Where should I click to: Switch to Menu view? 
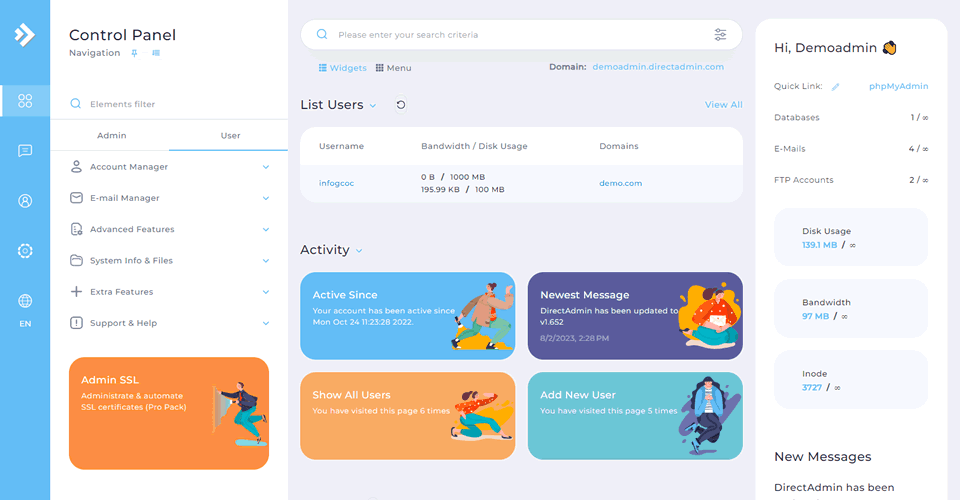tap(393, 68)
